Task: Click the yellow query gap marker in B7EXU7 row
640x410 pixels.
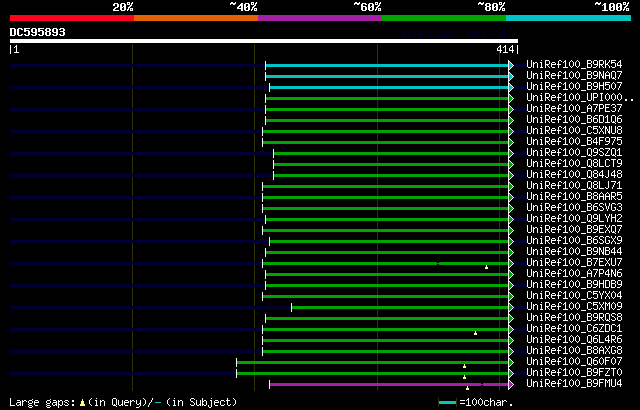Action: 486,267
